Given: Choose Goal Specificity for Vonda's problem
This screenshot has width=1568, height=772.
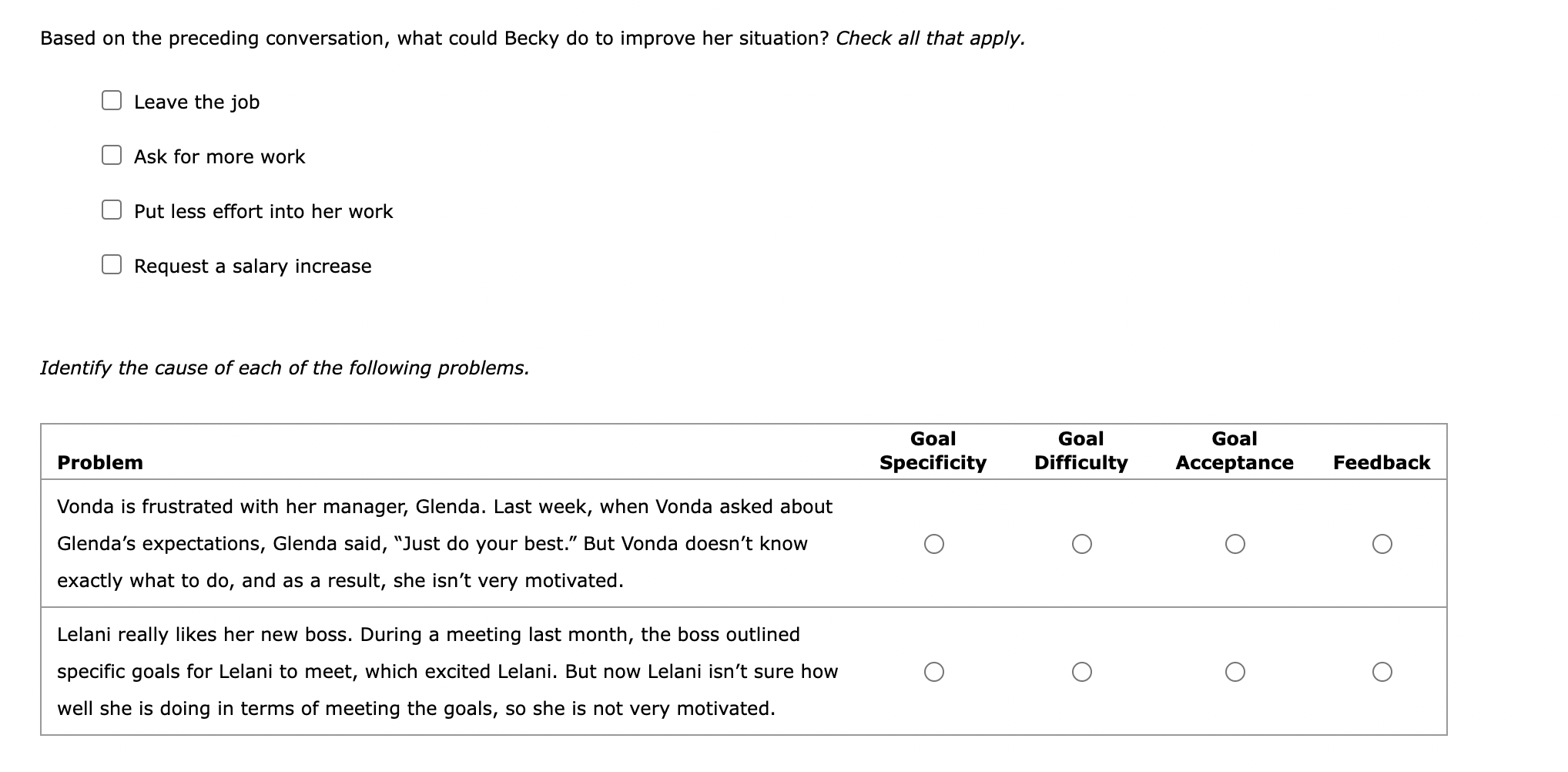Looking at the screenshot, I should [x=934, y=545].
